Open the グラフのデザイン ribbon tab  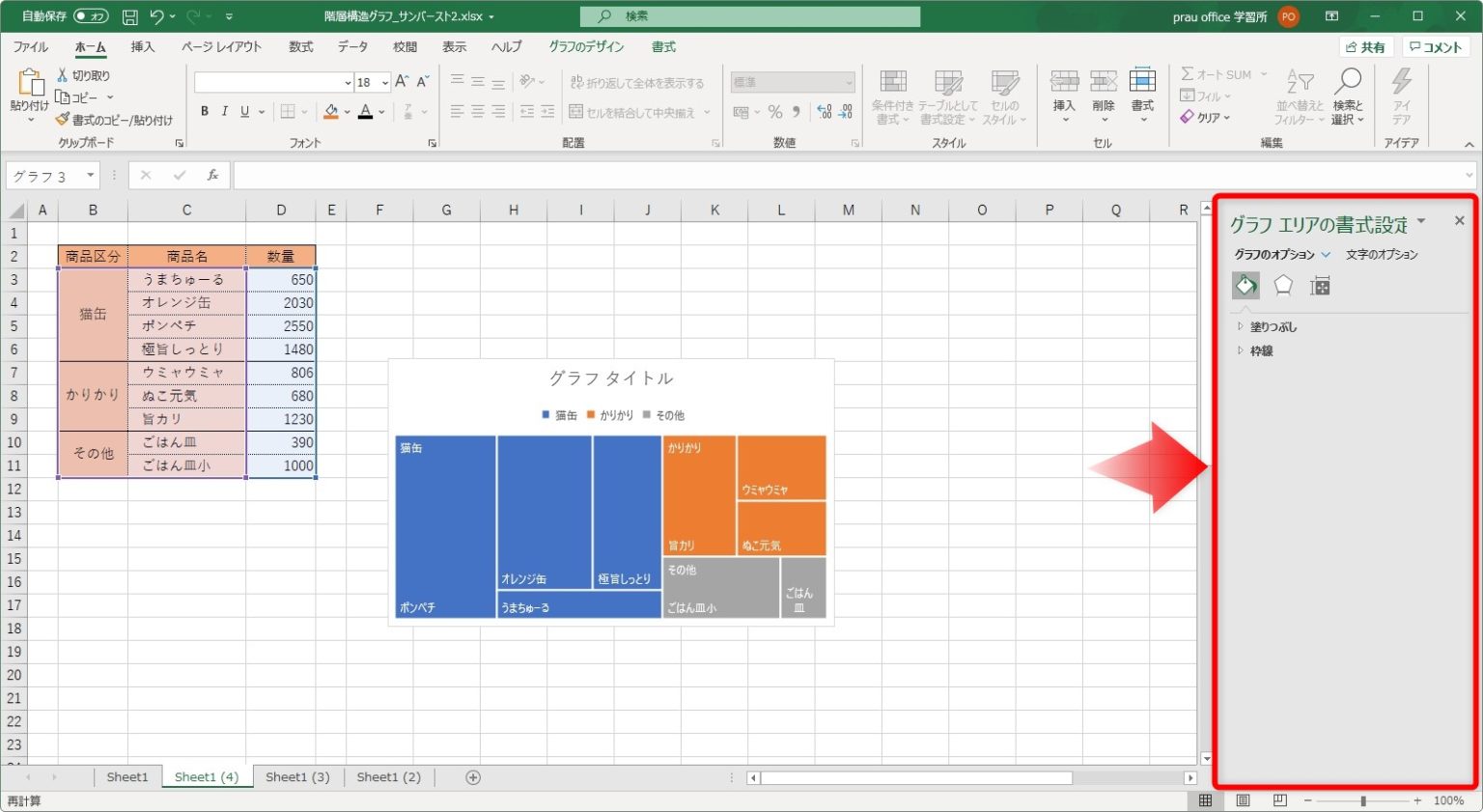click(586, 45)
